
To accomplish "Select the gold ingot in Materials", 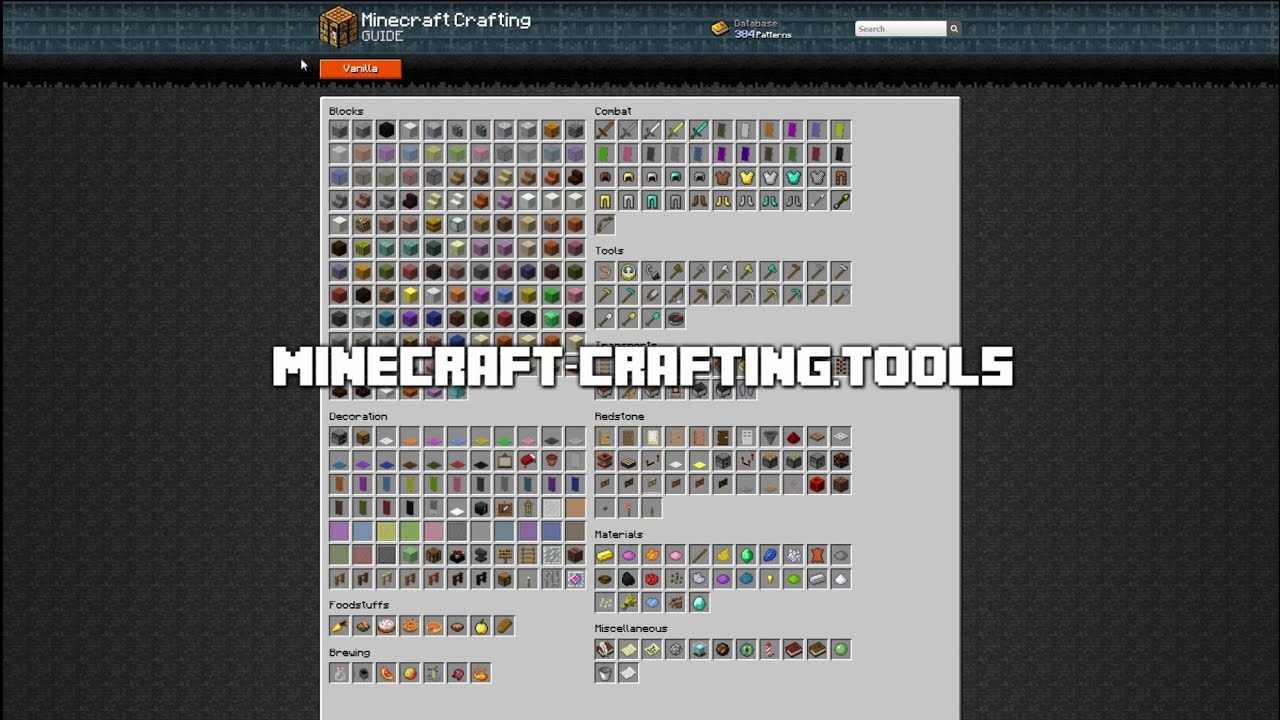I will pos(604,555).
